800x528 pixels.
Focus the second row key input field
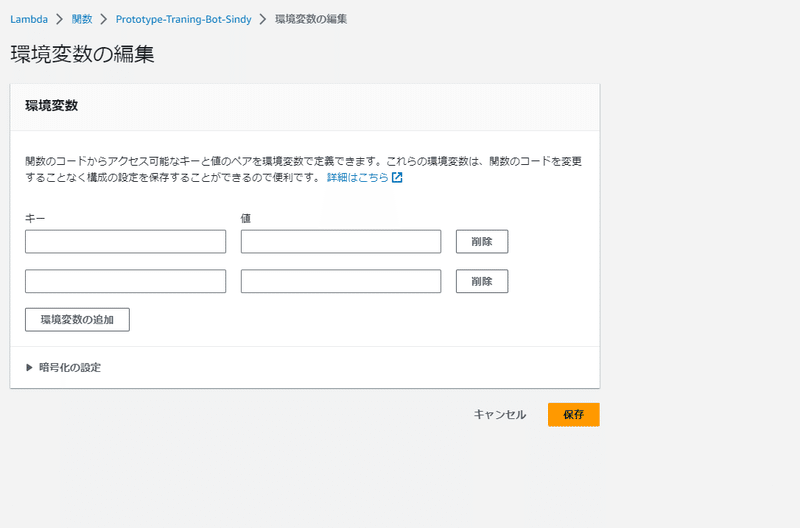[x=126, y=281]
